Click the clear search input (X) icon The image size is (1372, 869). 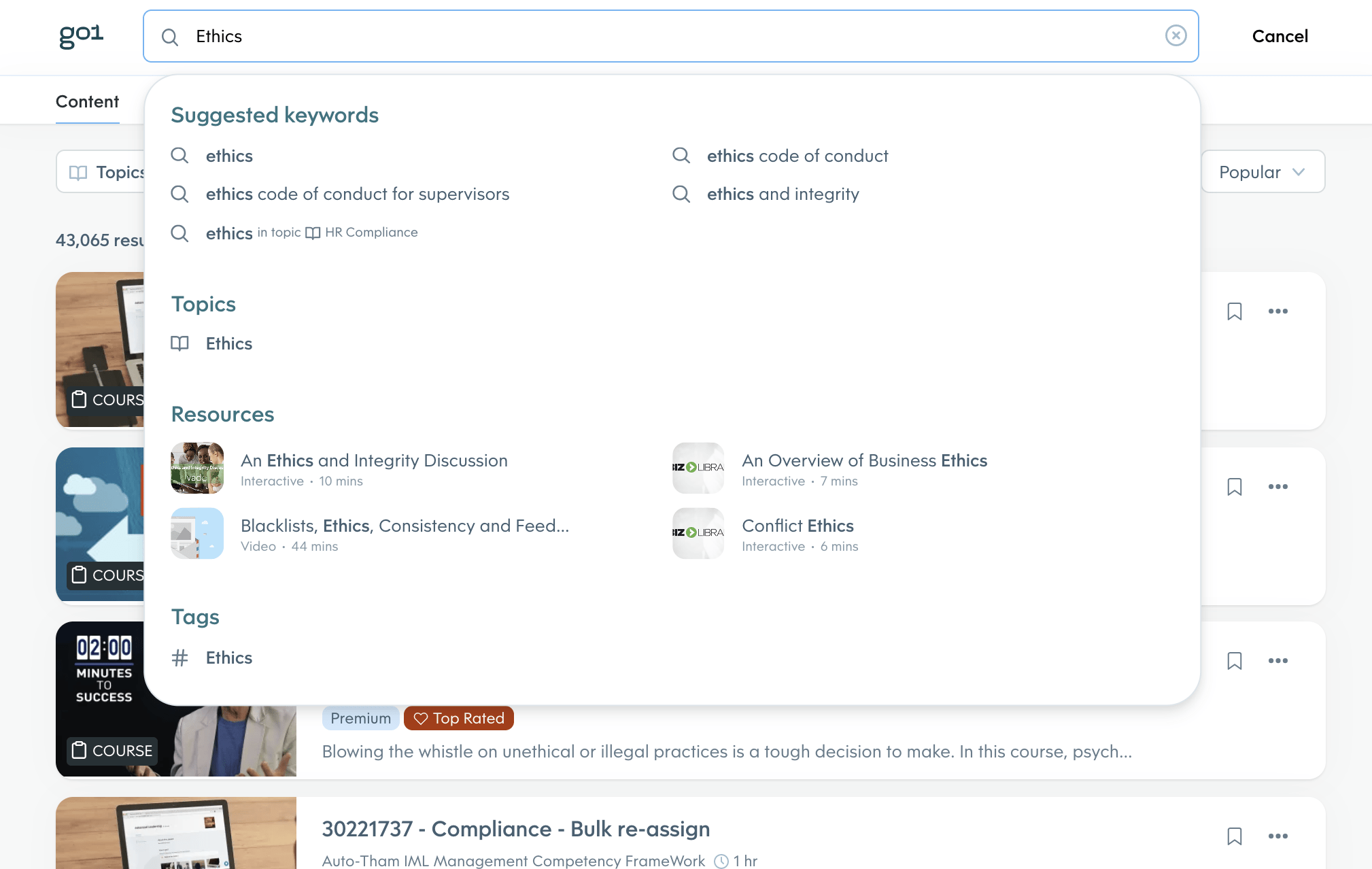pyautogui.click(x=1176, y=36)
